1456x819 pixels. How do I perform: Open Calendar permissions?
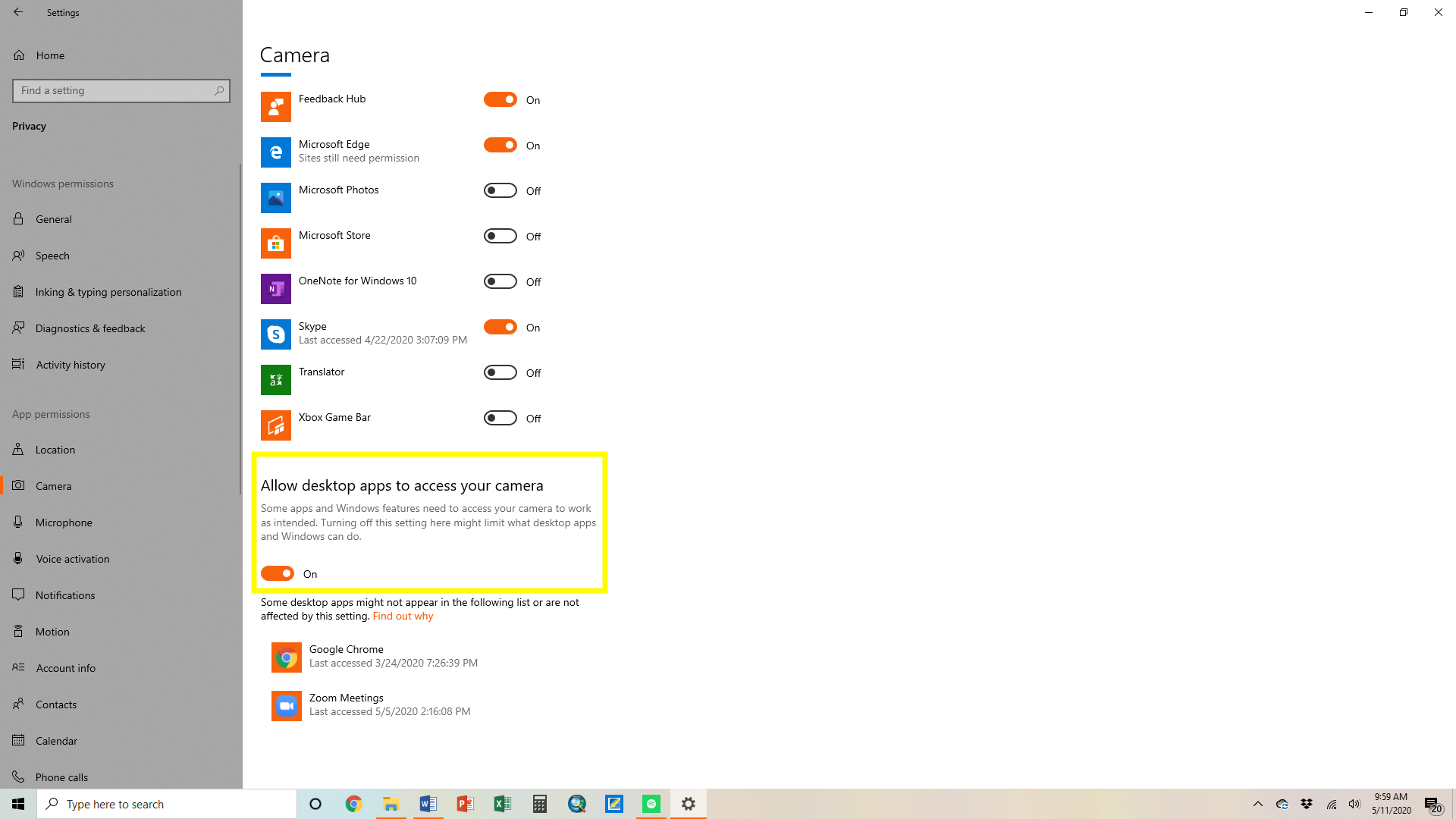point(121,741)
